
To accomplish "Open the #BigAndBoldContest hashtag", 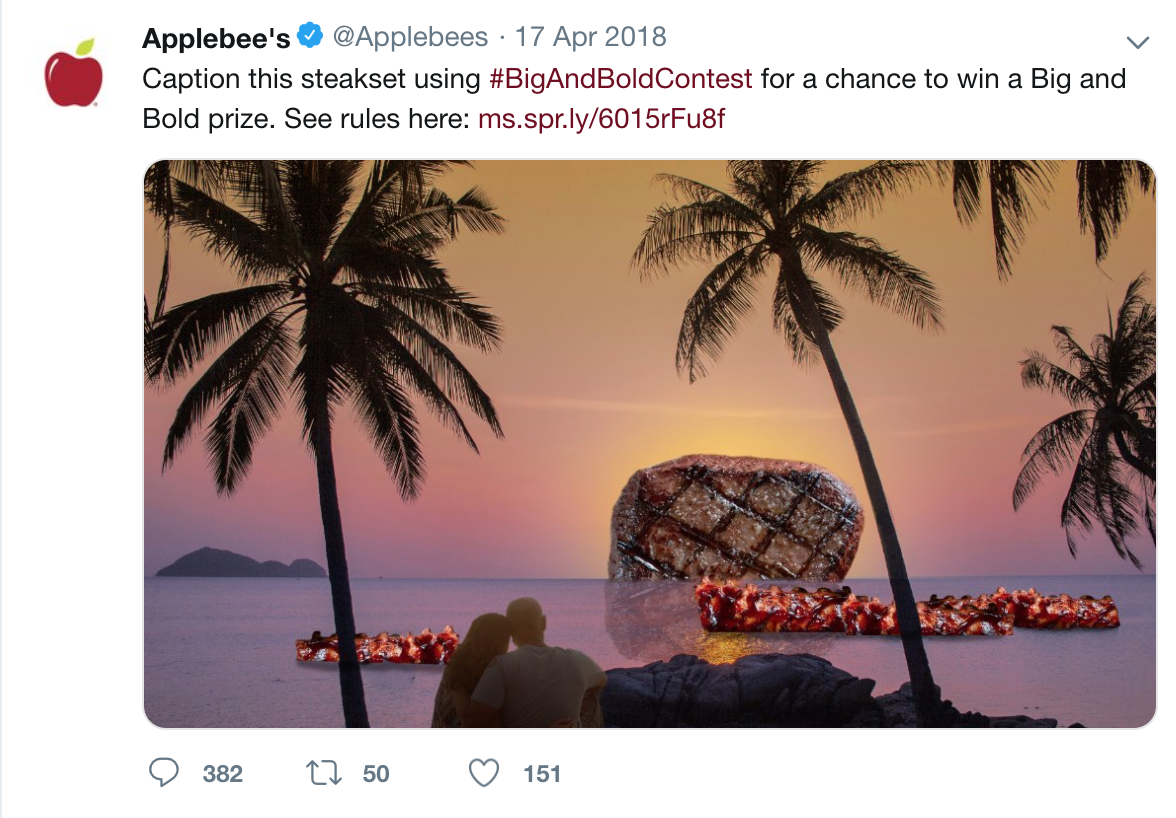I will point(620,79).
